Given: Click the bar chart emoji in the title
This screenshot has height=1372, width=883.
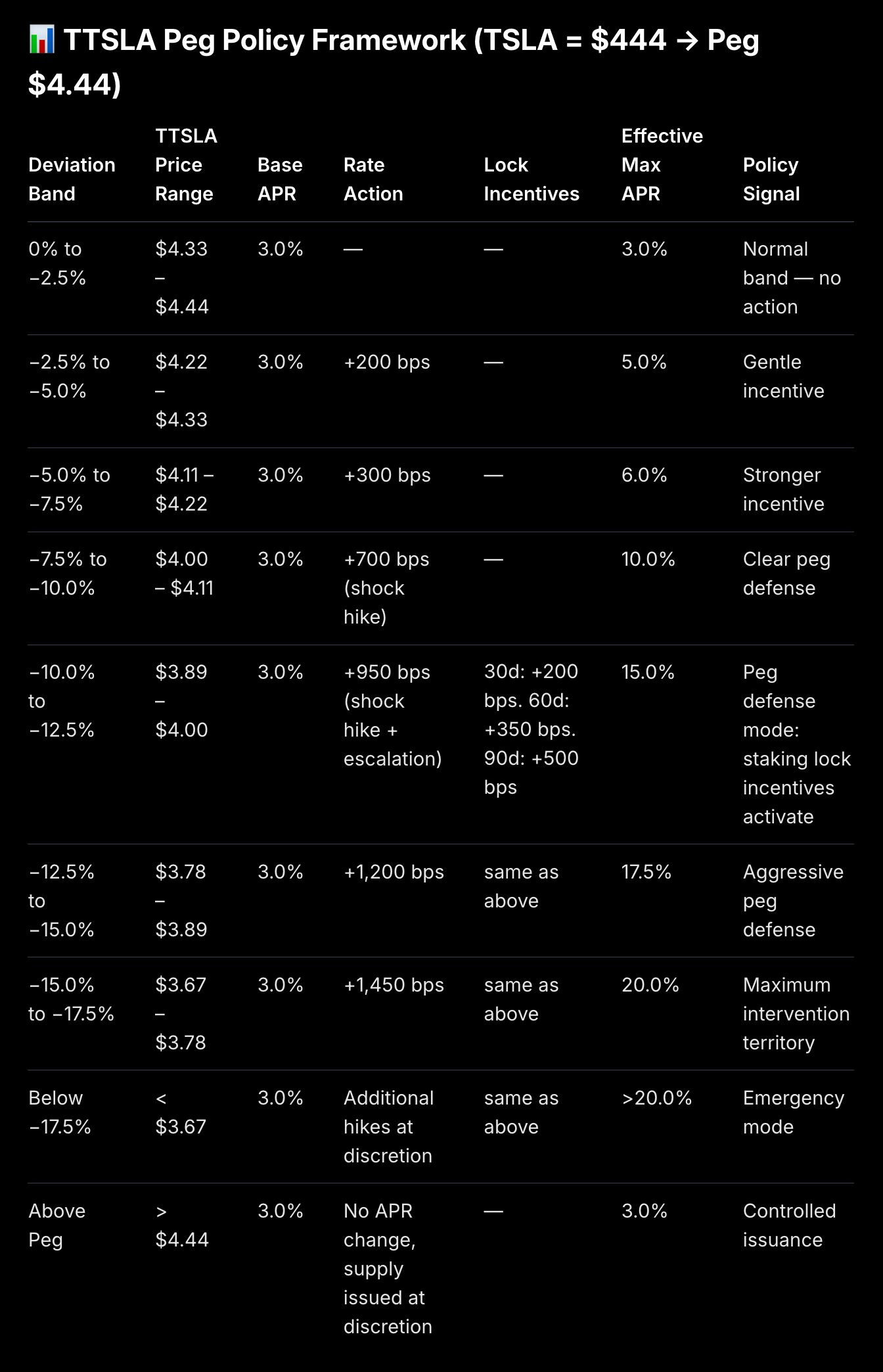Looking at the screenshot, I should click(42, 40).
